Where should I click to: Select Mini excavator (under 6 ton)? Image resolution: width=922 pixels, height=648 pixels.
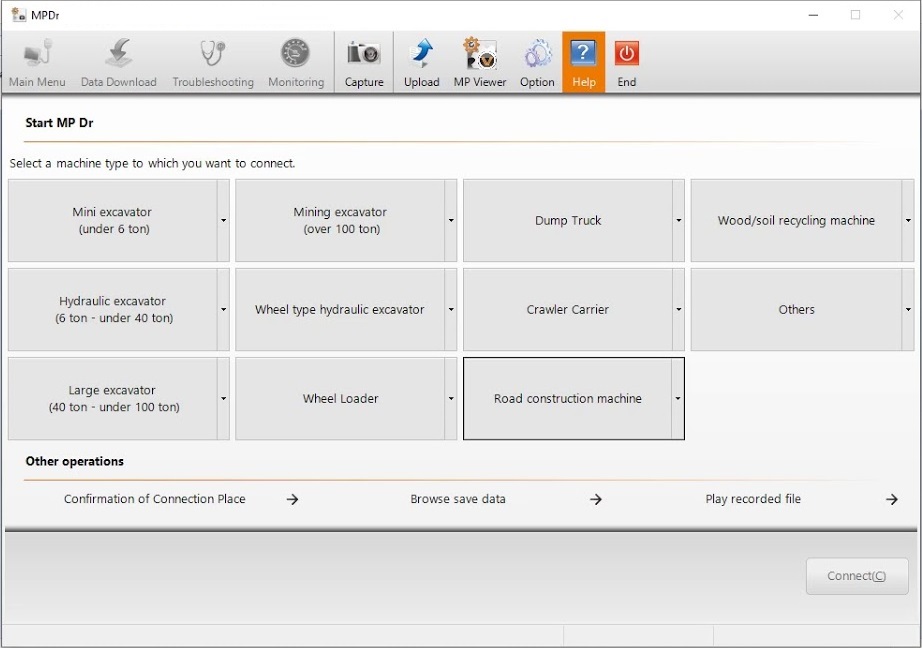pos(112,221)
